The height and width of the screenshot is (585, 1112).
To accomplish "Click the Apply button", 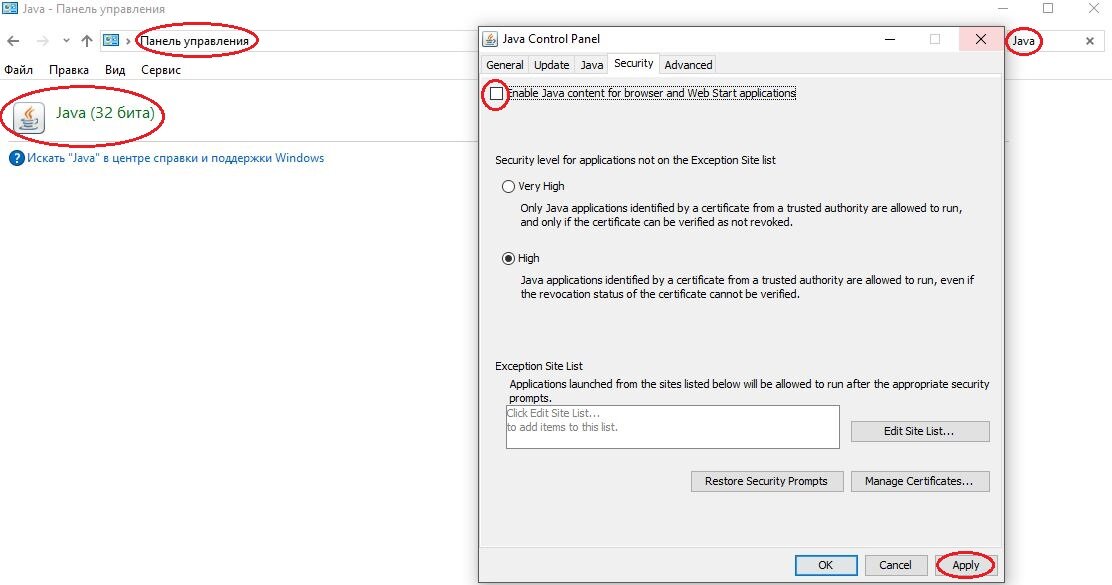I will click(966, 565).
